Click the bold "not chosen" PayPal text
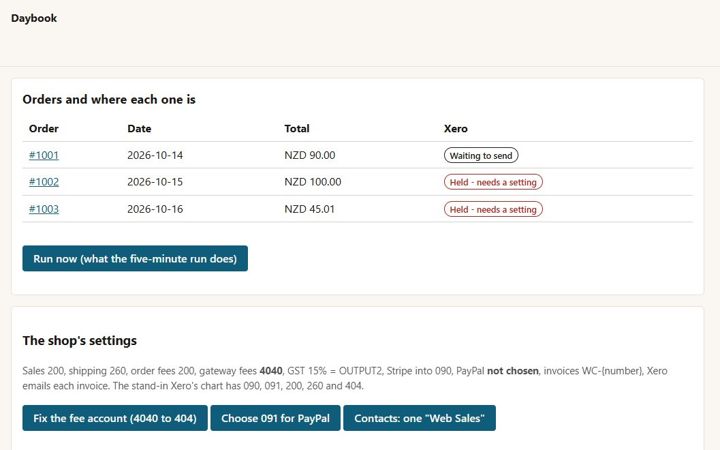Screen dimensions: 720x450 pos(512,371)
